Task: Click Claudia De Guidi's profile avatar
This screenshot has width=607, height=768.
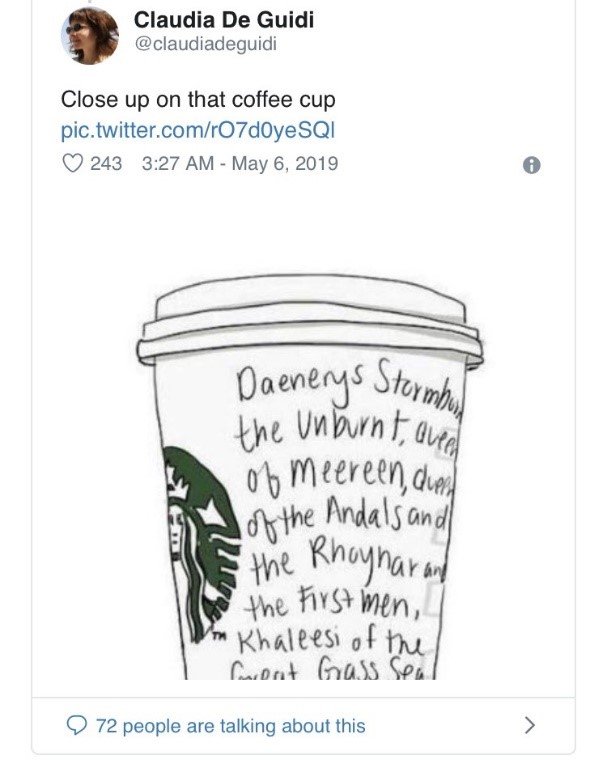Action: pyautogui.click(x=90, y=36)
